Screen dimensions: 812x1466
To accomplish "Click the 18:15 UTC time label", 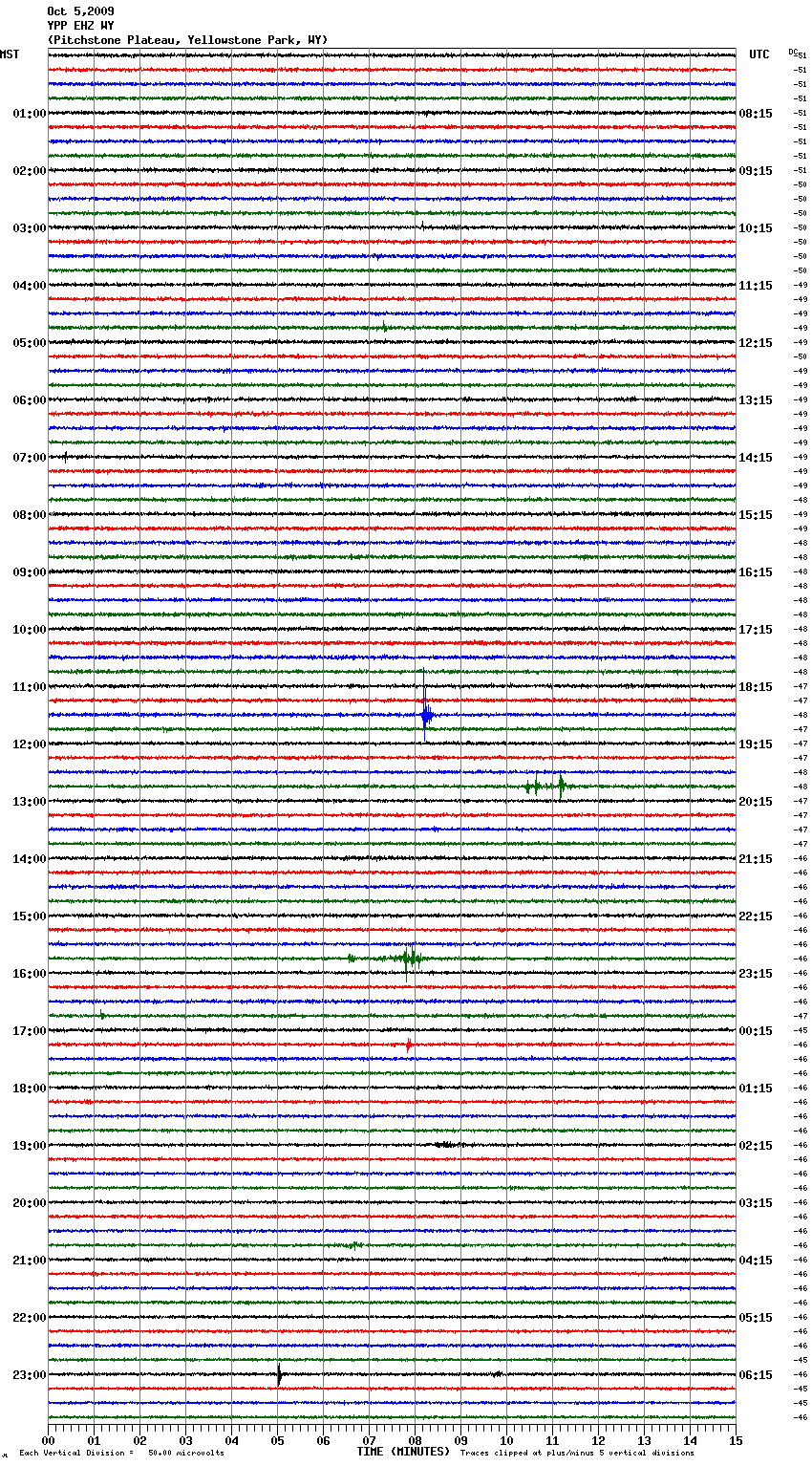I will (756, 687).
